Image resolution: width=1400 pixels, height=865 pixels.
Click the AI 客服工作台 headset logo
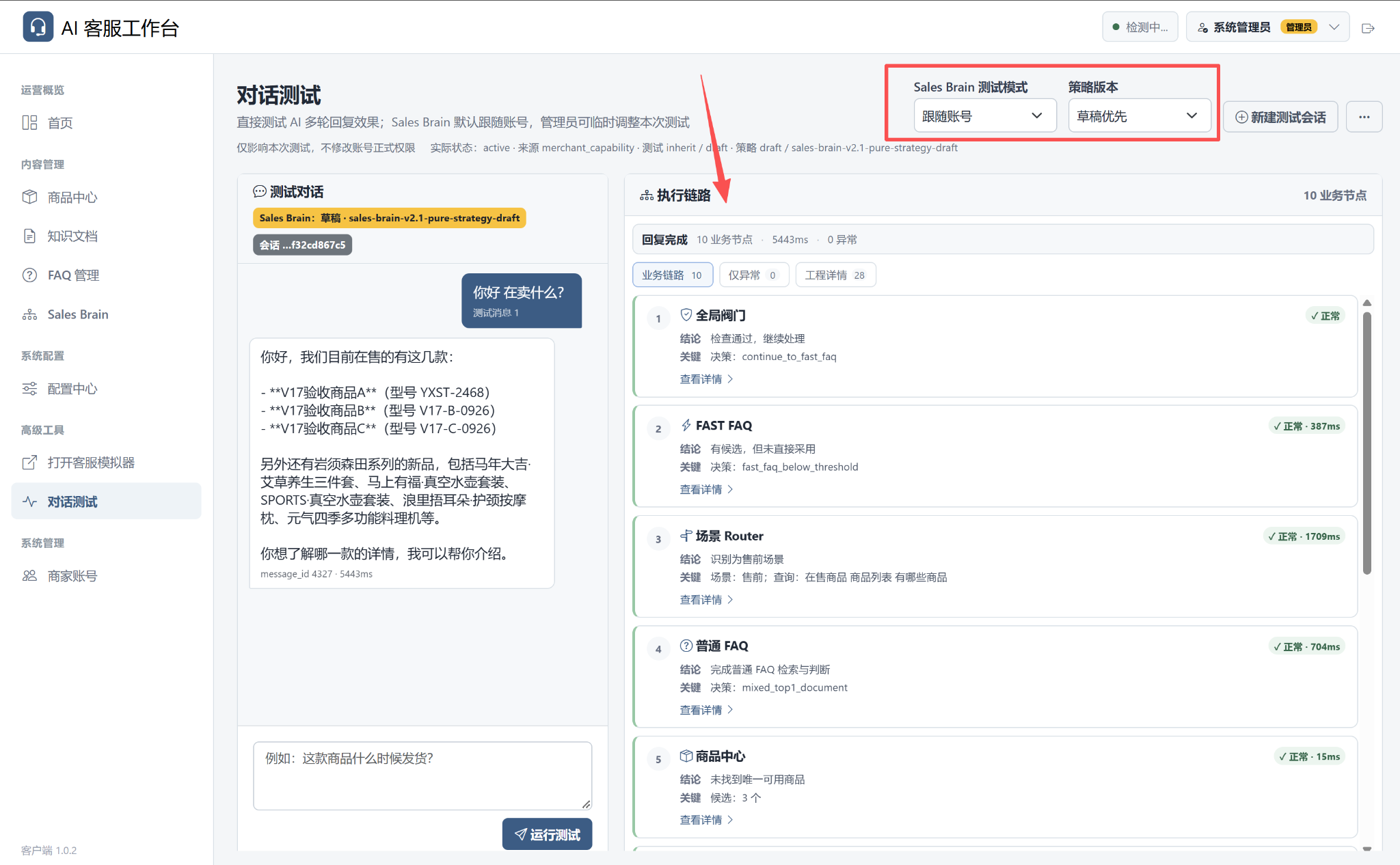38,27
